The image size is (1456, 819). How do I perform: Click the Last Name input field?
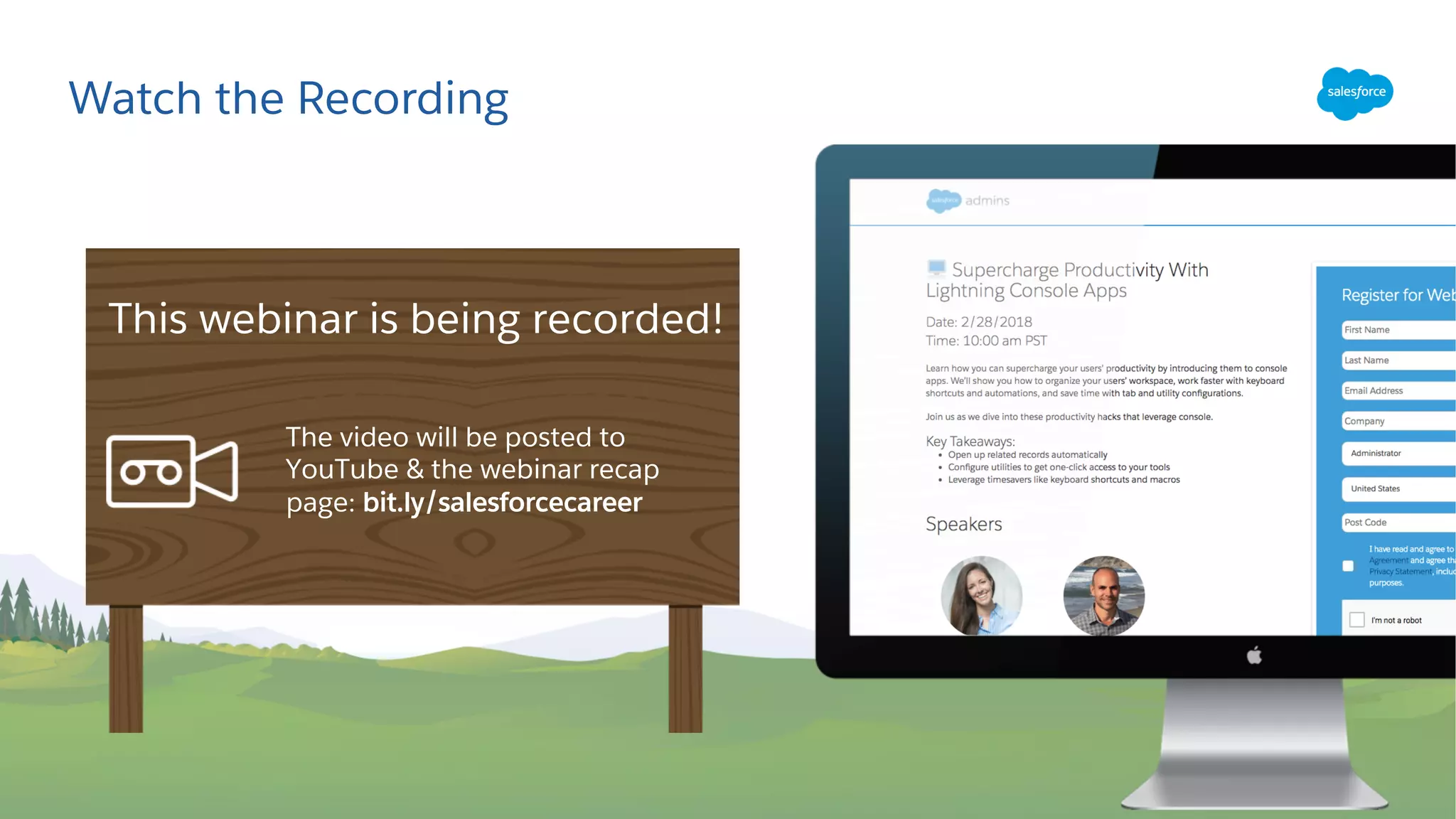pos(1398,360)
